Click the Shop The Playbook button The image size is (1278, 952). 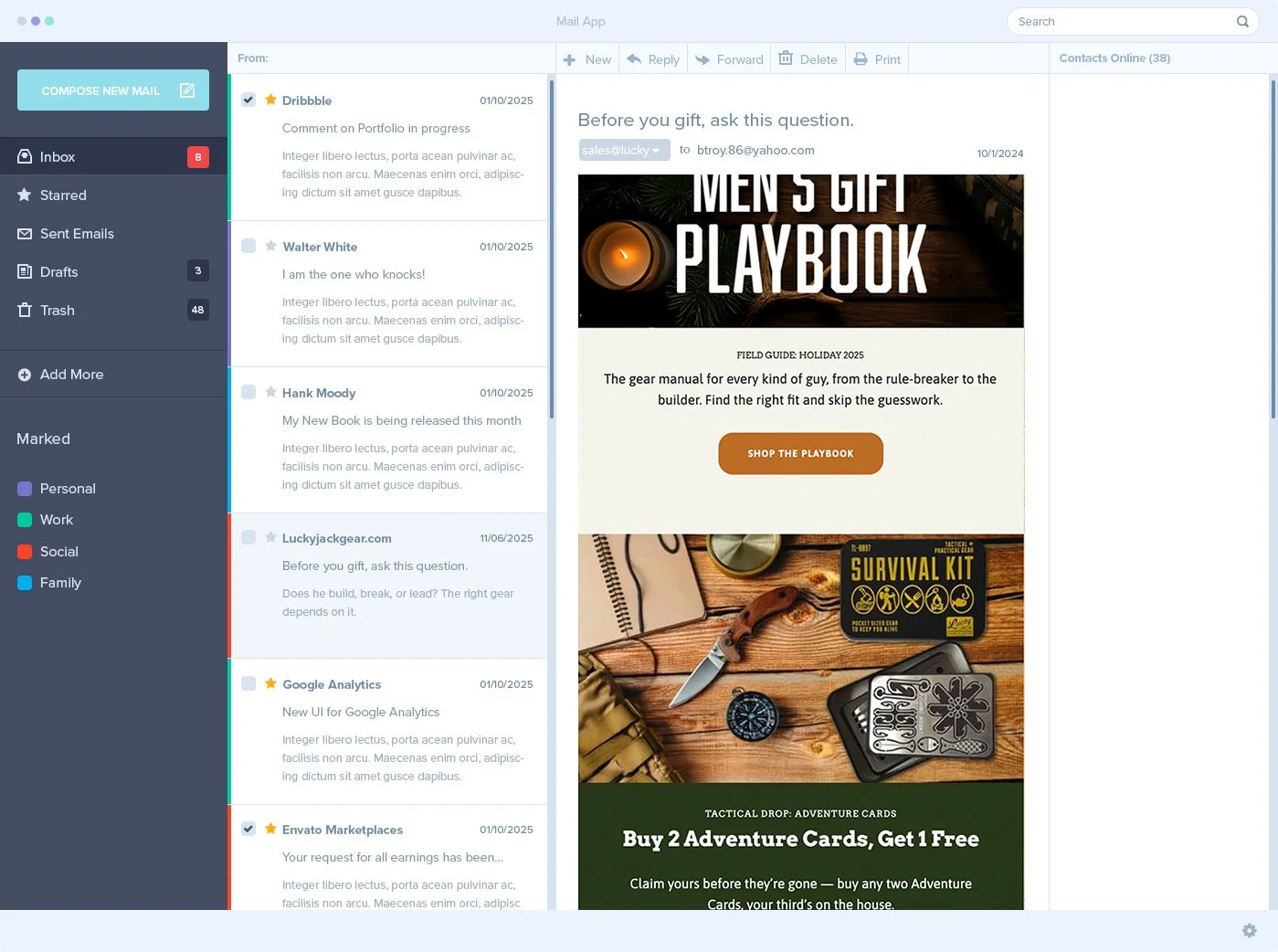(800, 453)
